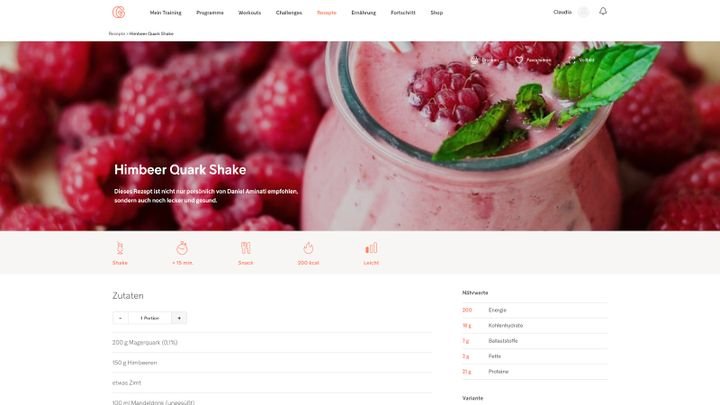Decrease portions with the minus button
The width and height of the screenshot is (720, 405).
pyautogui.click(x=120, y=318)
